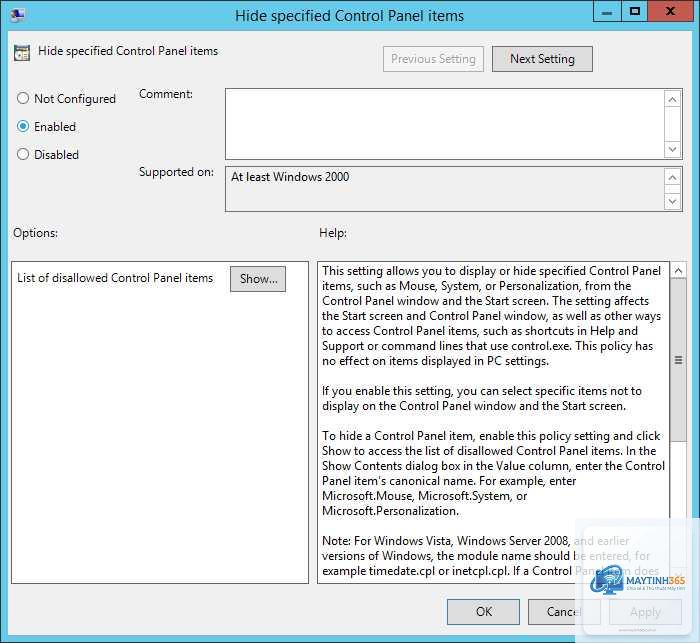This screenshot has width=700, height=643.
Task: Click the 'Options:' label
Action: 35,233
